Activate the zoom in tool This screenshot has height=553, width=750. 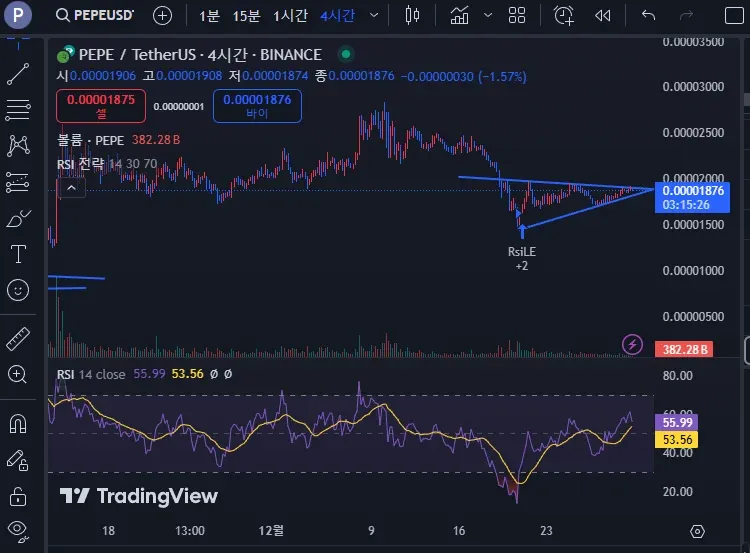18,375
